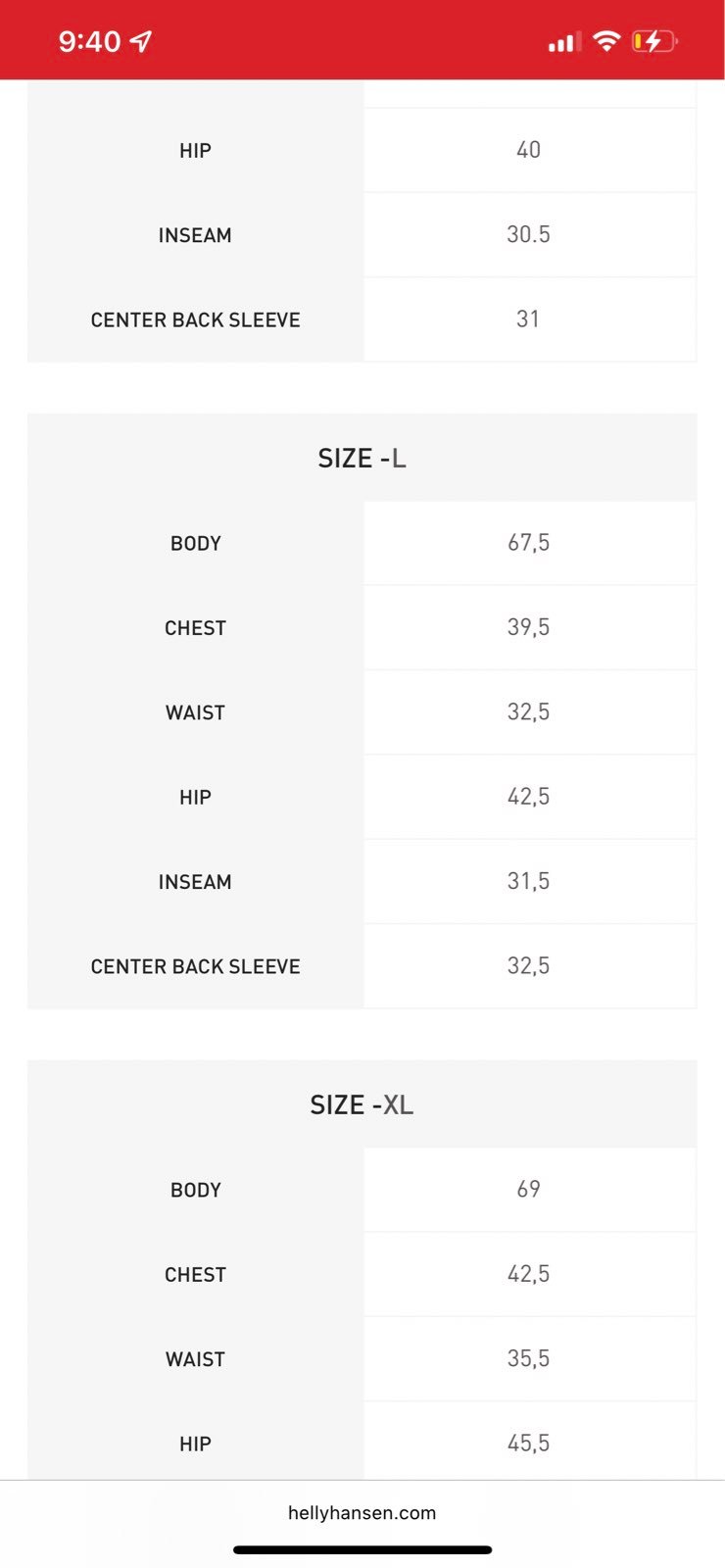This screenshot has width=725, height=1568.
Task: Tap the charging battery icon
Action: pos(653,41)
